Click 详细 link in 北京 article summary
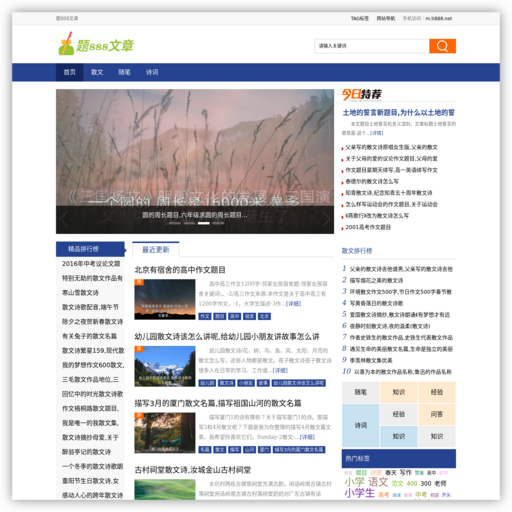The image size is (512, 512). (x=293, y=304)
